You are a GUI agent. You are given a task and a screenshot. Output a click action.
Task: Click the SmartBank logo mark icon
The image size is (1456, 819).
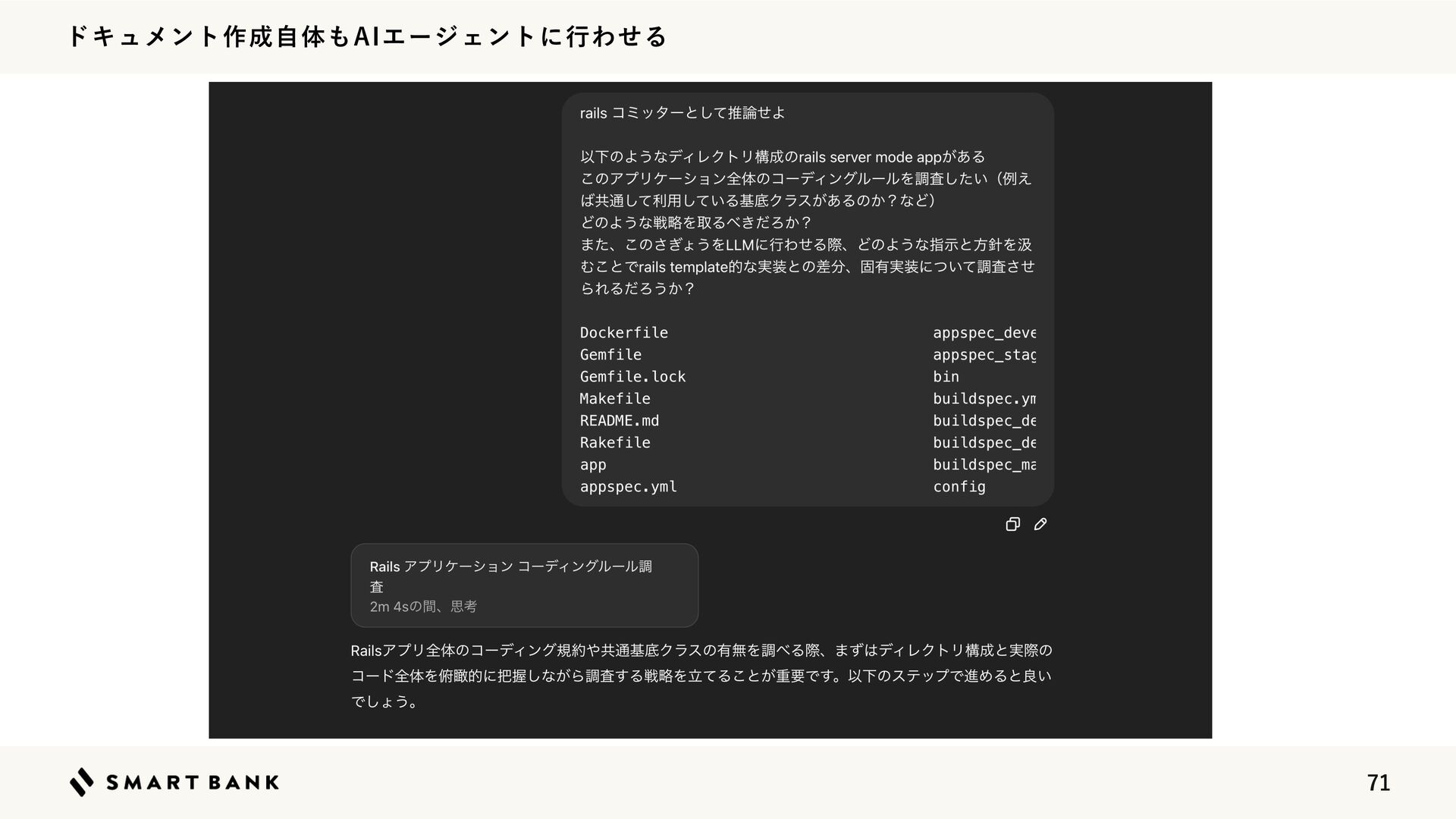[82, 782]
